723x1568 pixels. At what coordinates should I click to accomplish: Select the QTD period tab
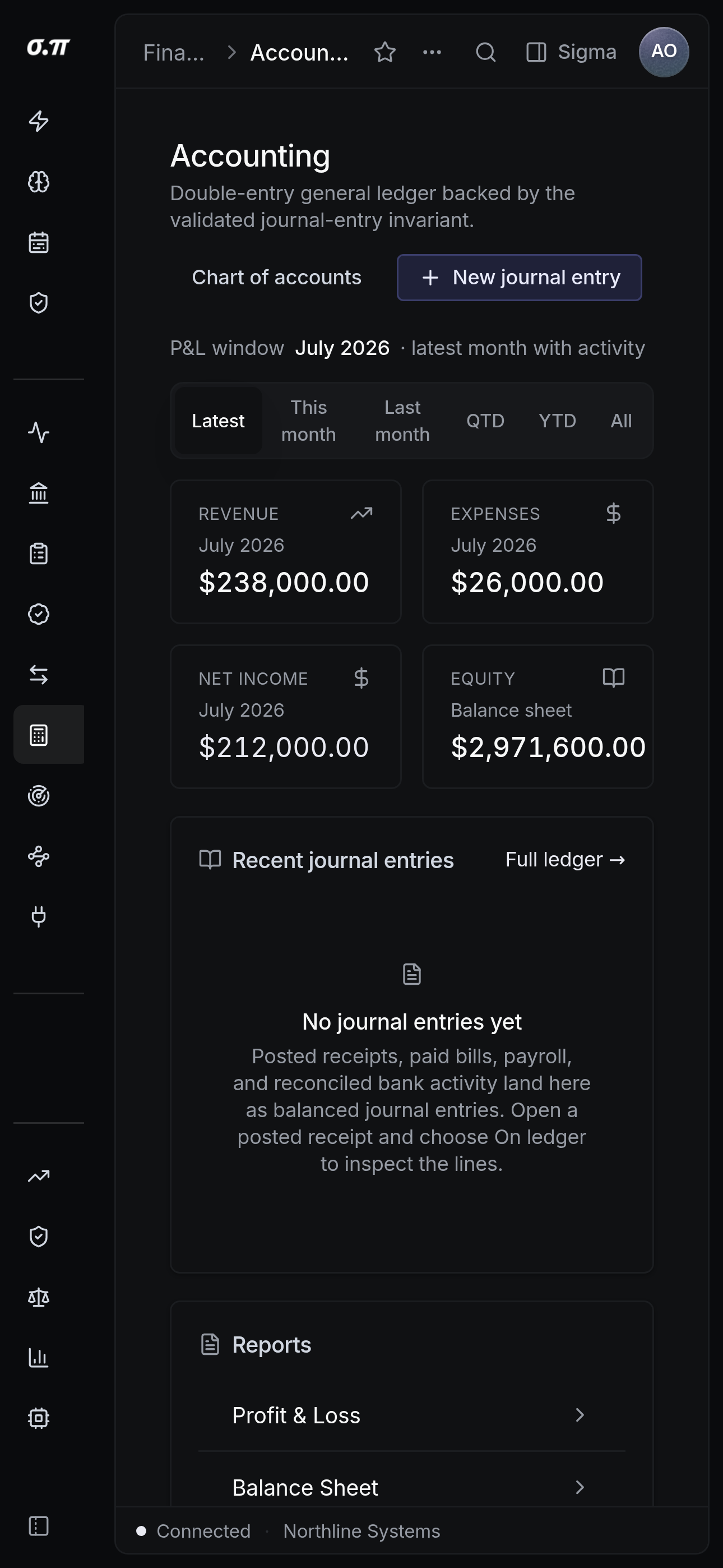486,421
